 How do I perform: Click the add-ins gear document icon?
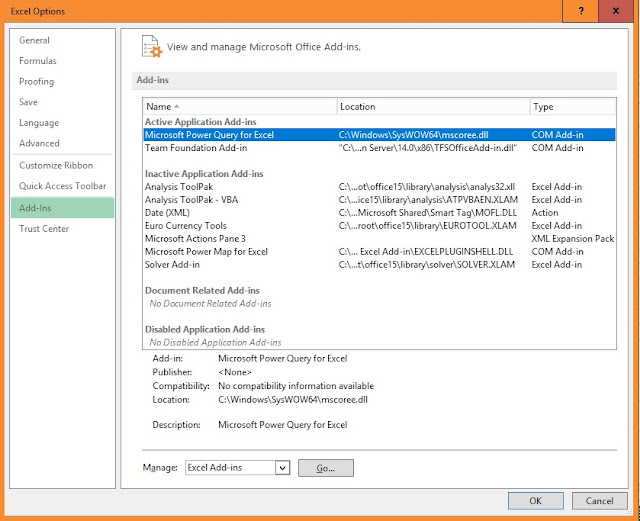pyautogui.click(x=151, y=47)
